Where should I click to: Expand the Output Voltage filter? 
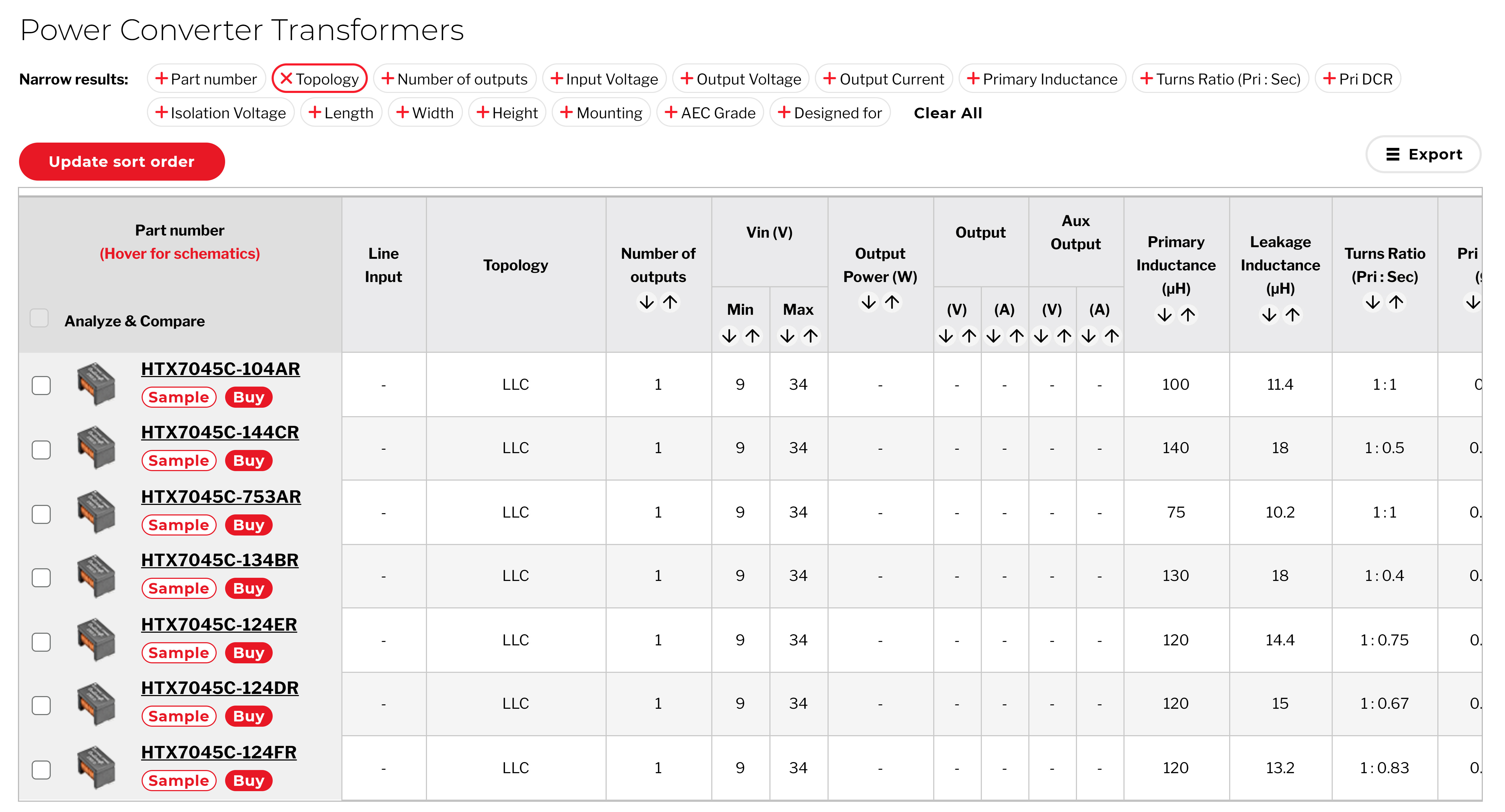[741, 79]
